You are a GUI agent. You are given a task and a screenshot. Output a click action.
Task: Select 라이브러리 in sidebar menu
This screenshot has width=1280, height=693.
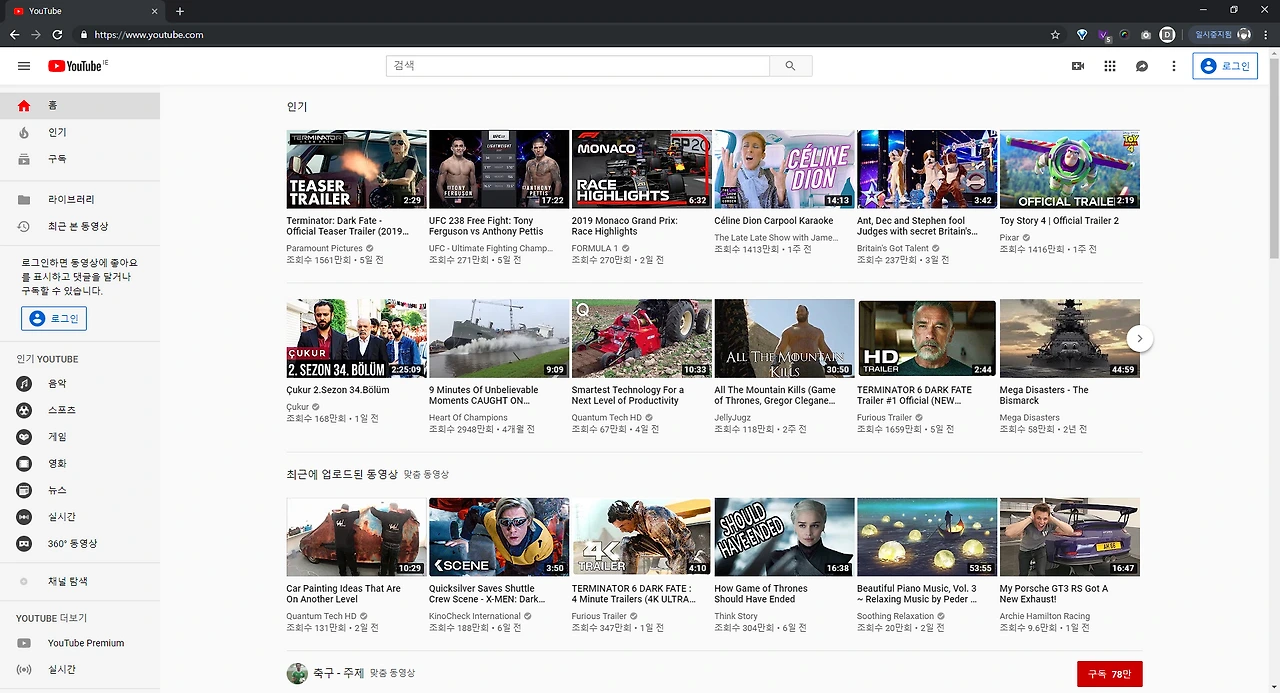click(x=80, y=200)
